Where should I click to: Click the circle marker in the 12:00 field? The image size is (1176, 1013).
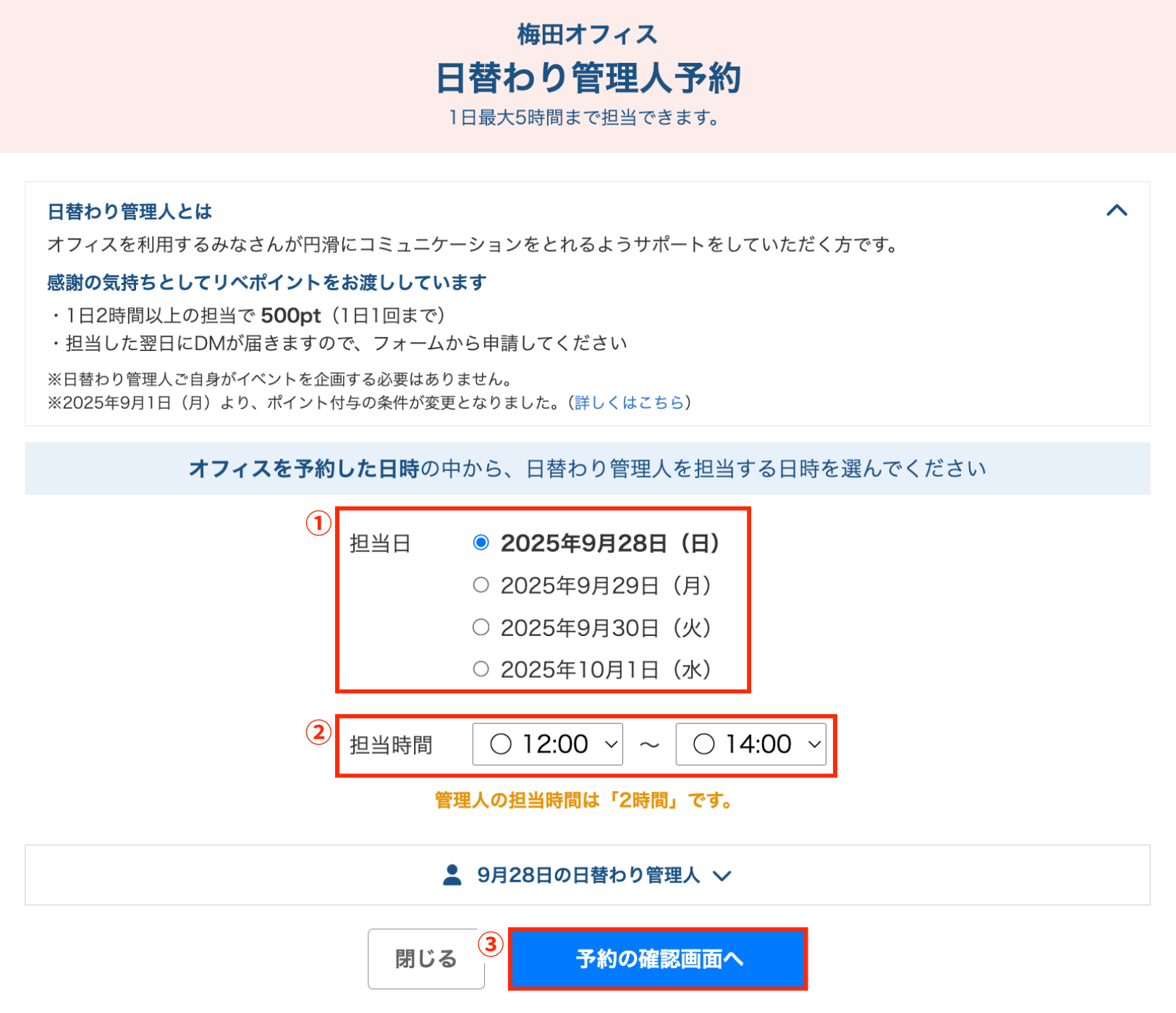pos(500,744)
